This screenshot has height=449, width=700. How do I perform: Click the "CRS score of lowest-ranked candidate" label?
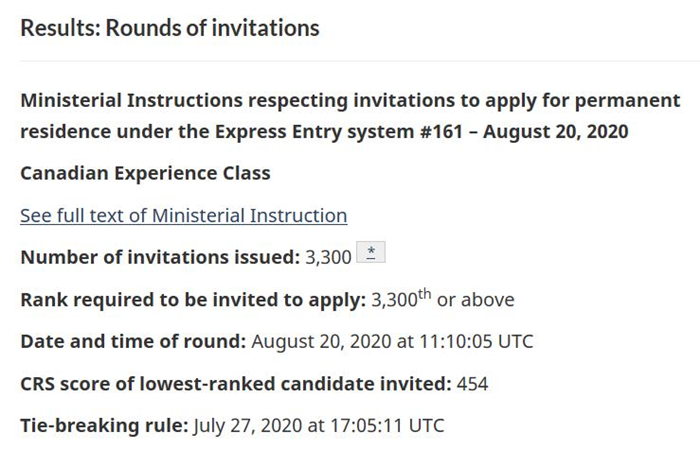pyautogui.click(x=235, y=383)
